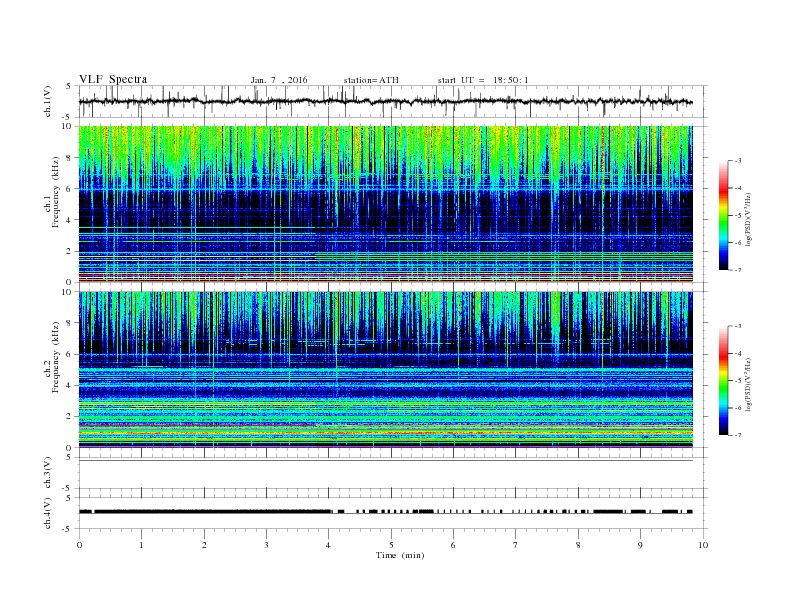
Task: Click the ch.2 color bar "log(PSD)(V²/Hz)" label
Action: click(748, 385)
